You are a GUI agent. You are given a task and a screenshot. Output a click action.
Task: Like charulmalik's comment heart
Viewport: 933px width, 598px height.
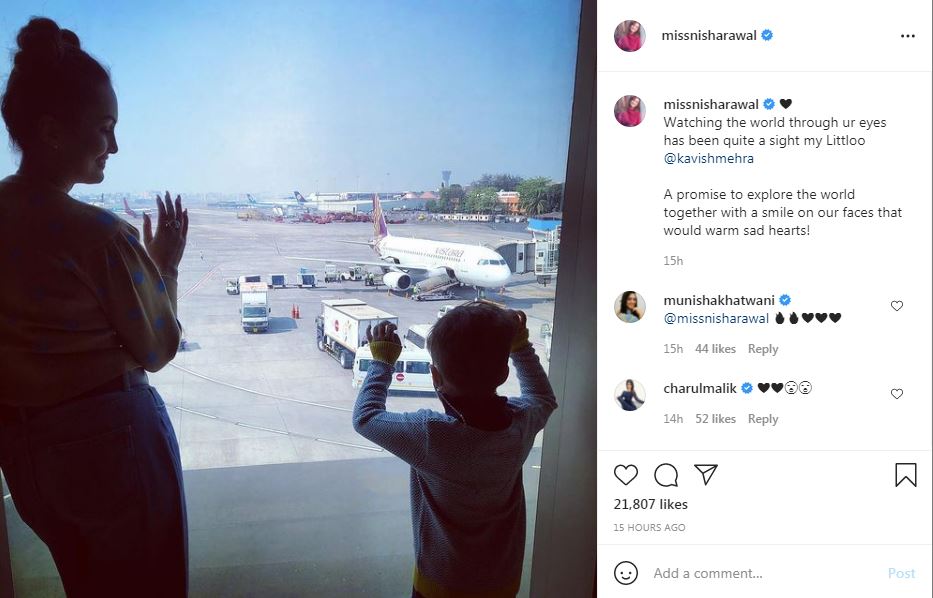click(897, 394)
